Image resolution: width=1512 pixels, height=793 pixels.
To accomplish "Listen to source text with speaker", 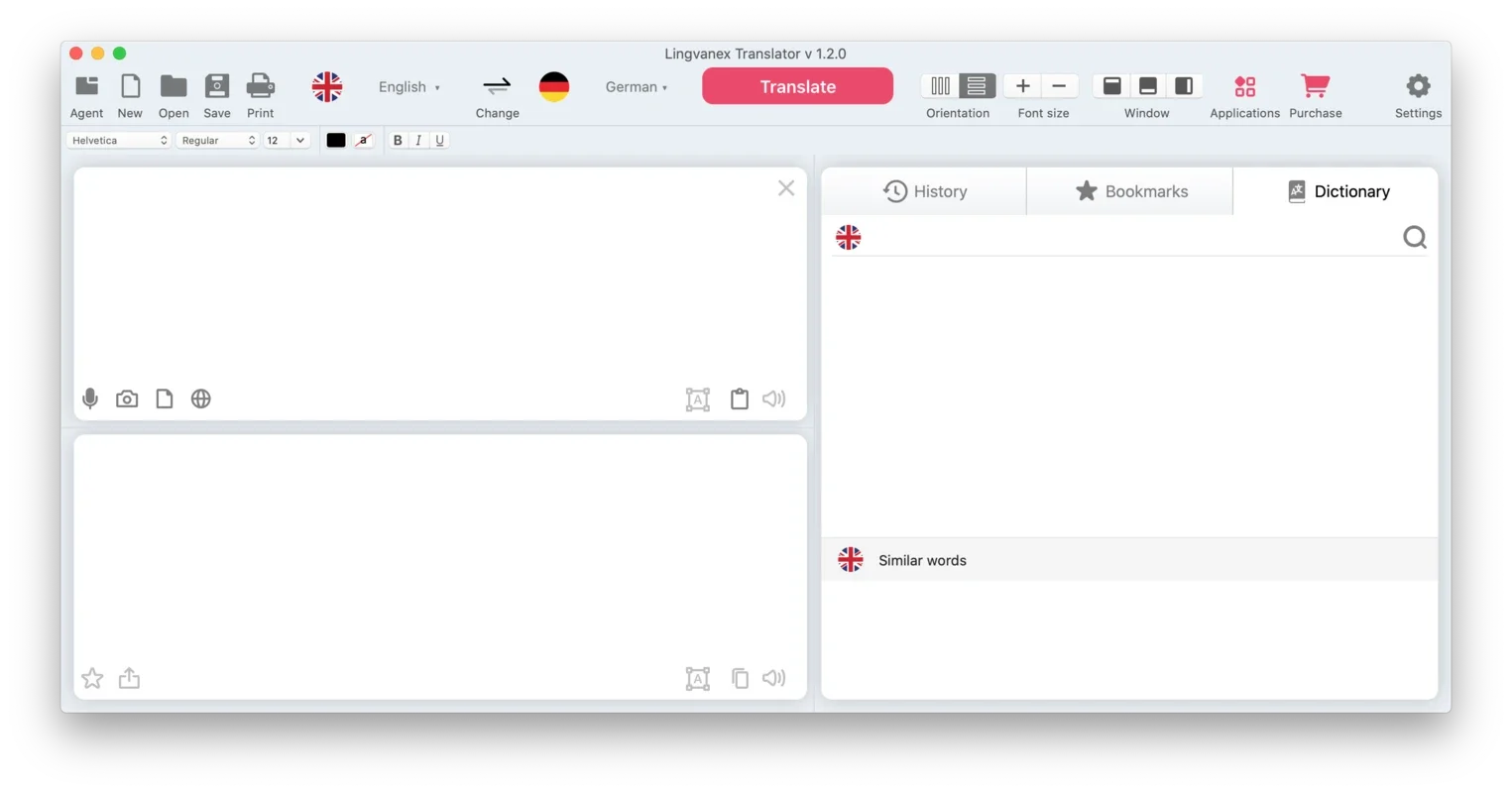I will [x=773, y=398].
